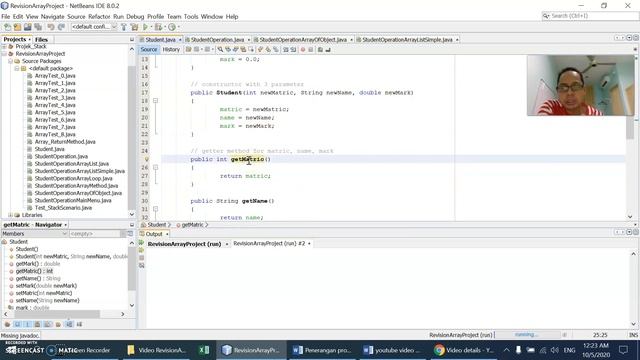This screenshot has width=640, height=360.
Task: Open Penerangan Word document from taskbar
Action: pos(322,350)
